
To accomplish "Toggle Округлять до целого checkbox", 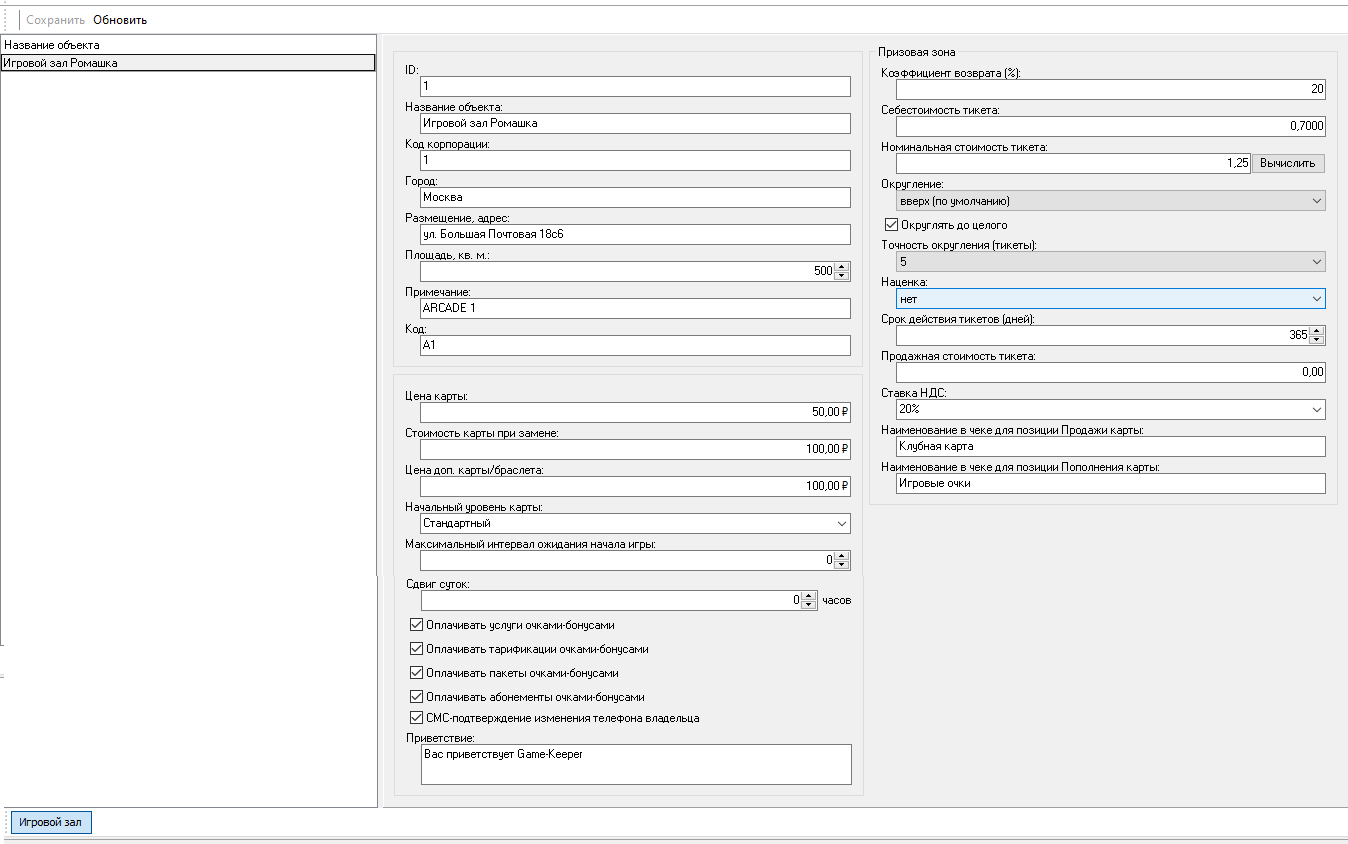I will coord(892,225).
